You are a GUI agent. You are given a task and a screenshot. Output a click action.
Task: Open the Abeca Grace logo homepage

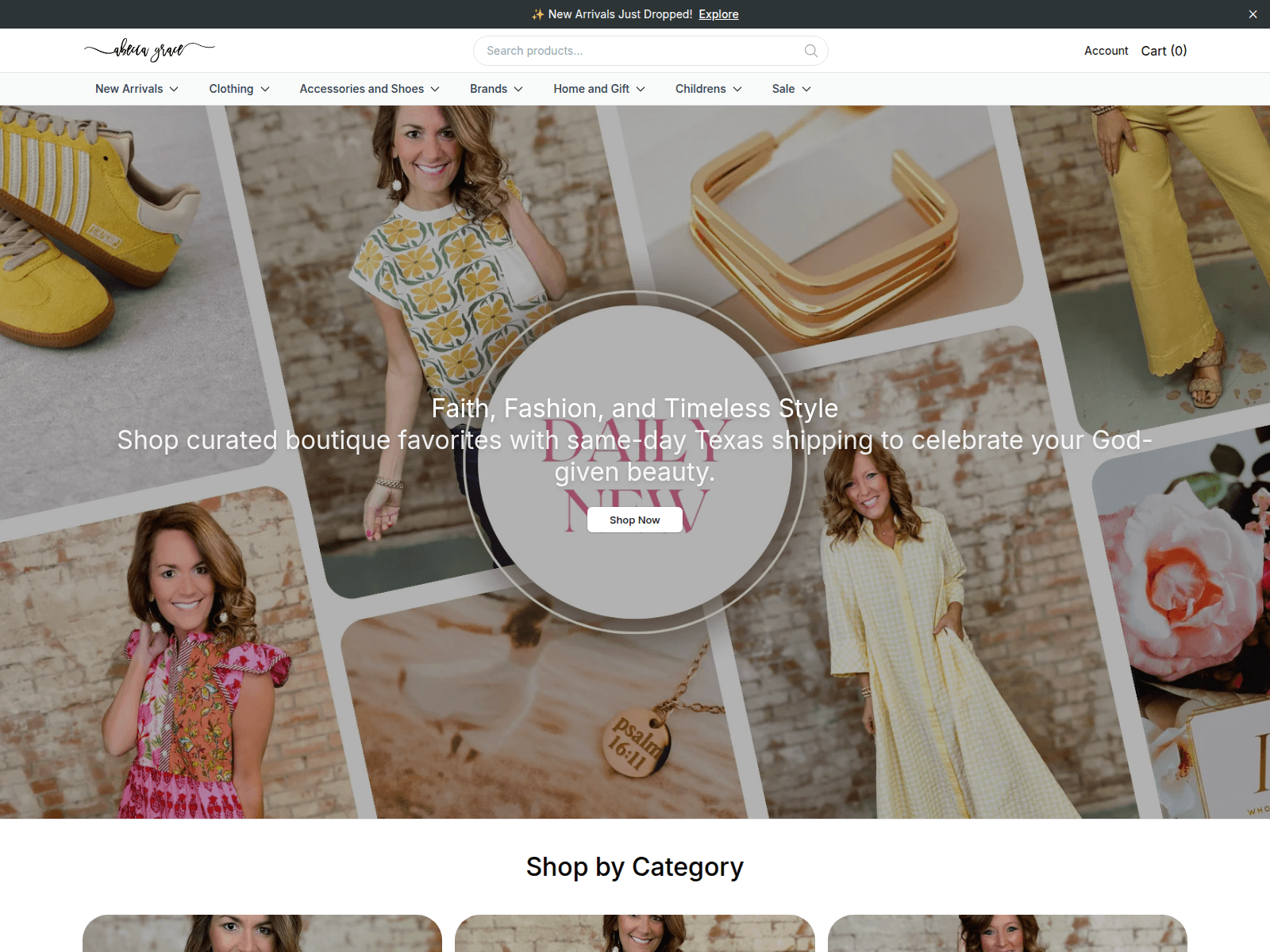click(149, 50)
